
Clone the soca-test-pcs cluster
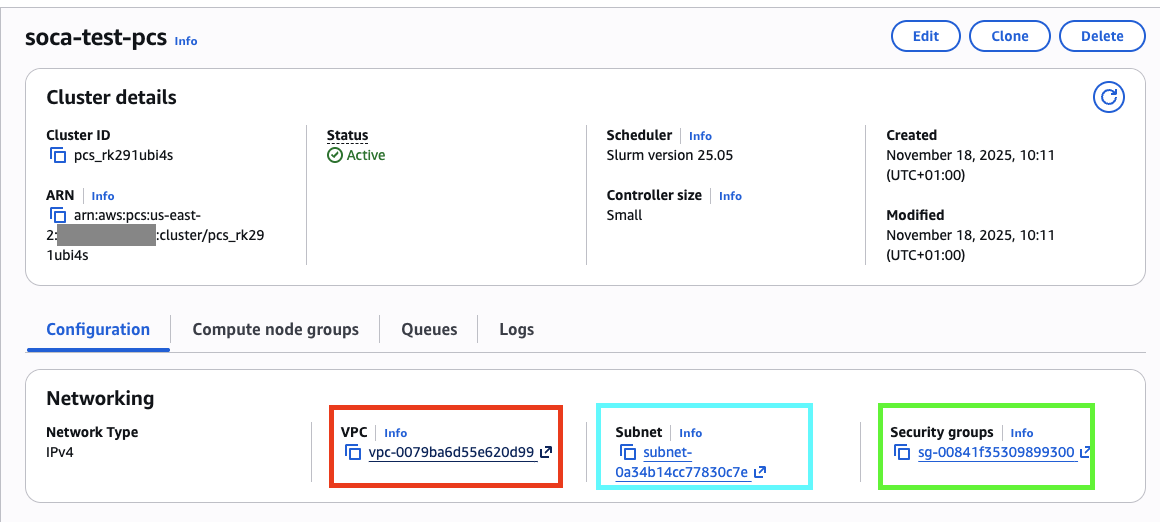click(1009, 36)
